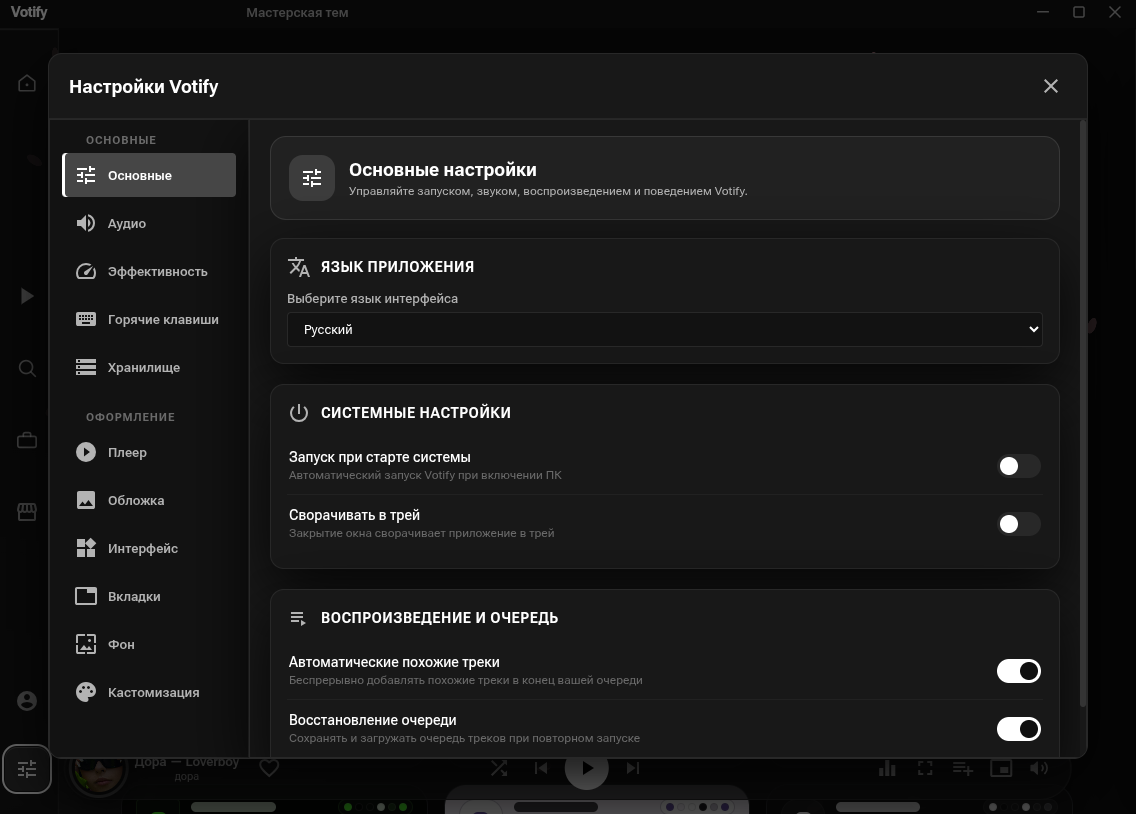Image resolution: width=1136 pixels, height=814 pixels.
Task: Open Интерфейс settings section
Action: [149, 548]
